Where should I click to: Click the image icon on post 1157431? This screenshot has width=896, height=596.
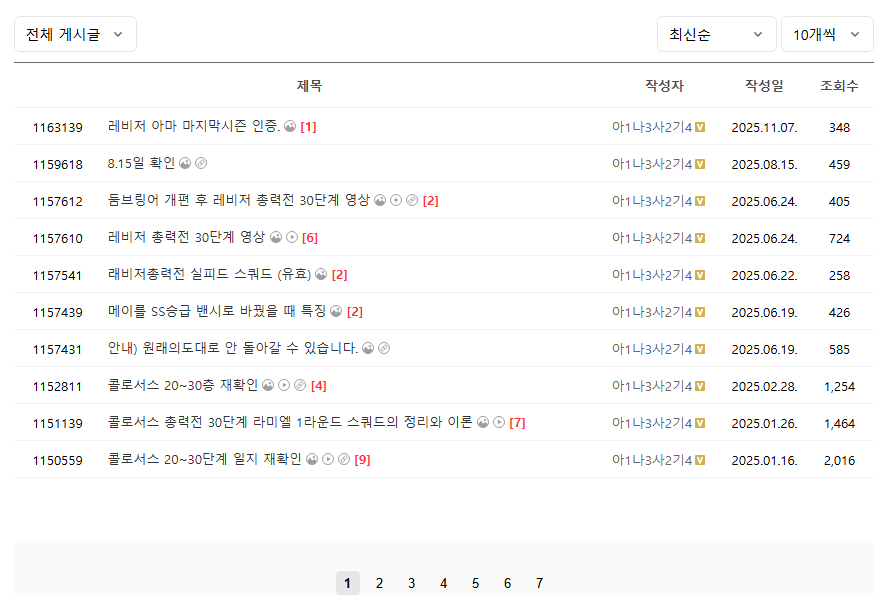point(368,348)
